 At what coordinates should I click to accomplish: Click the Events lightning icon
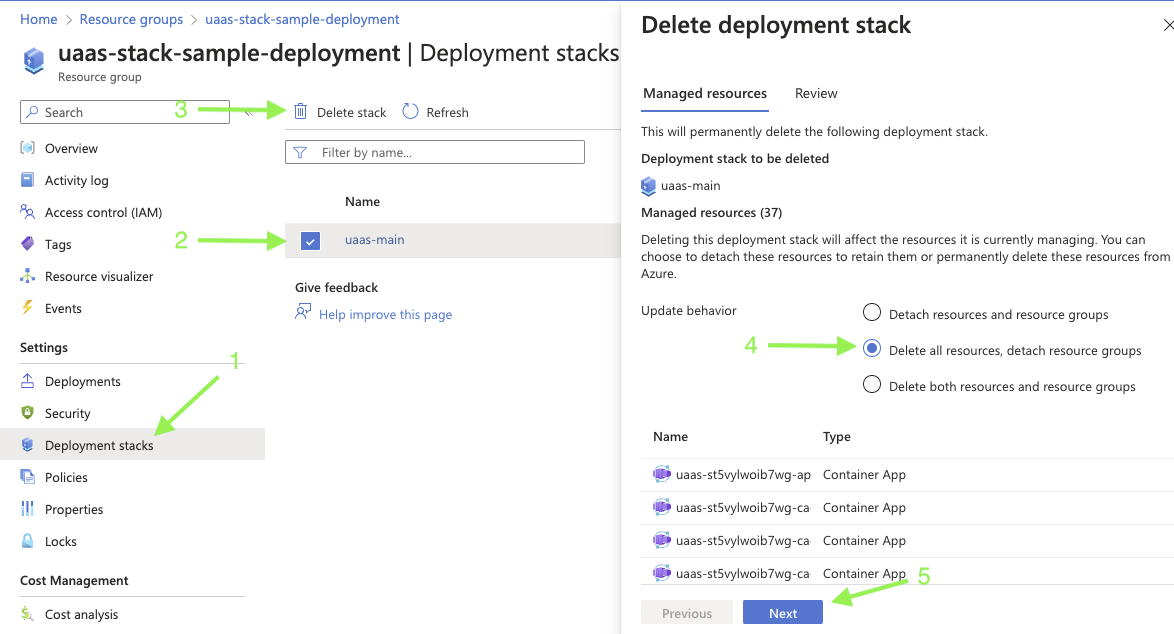point(28,308)
